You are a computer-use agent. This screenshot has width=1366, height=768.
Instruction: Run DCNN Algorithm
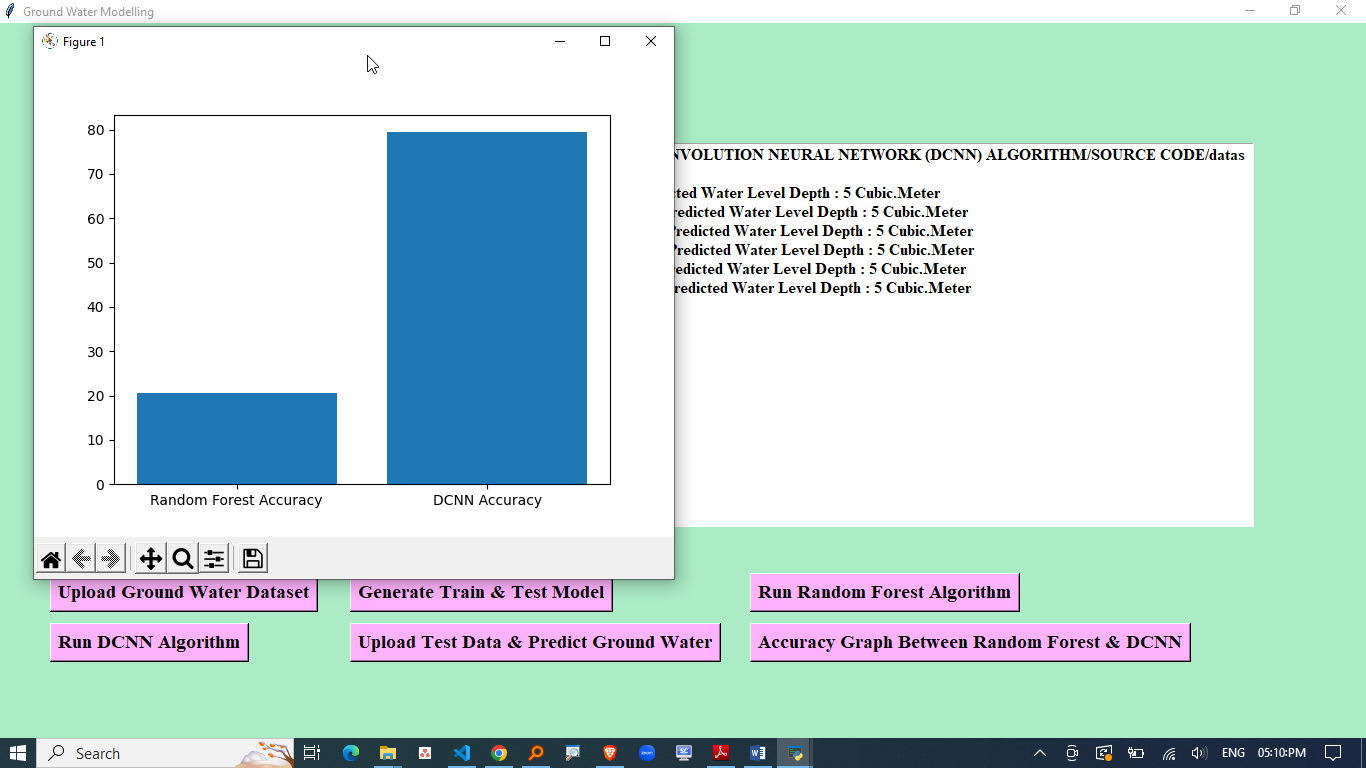149,642
